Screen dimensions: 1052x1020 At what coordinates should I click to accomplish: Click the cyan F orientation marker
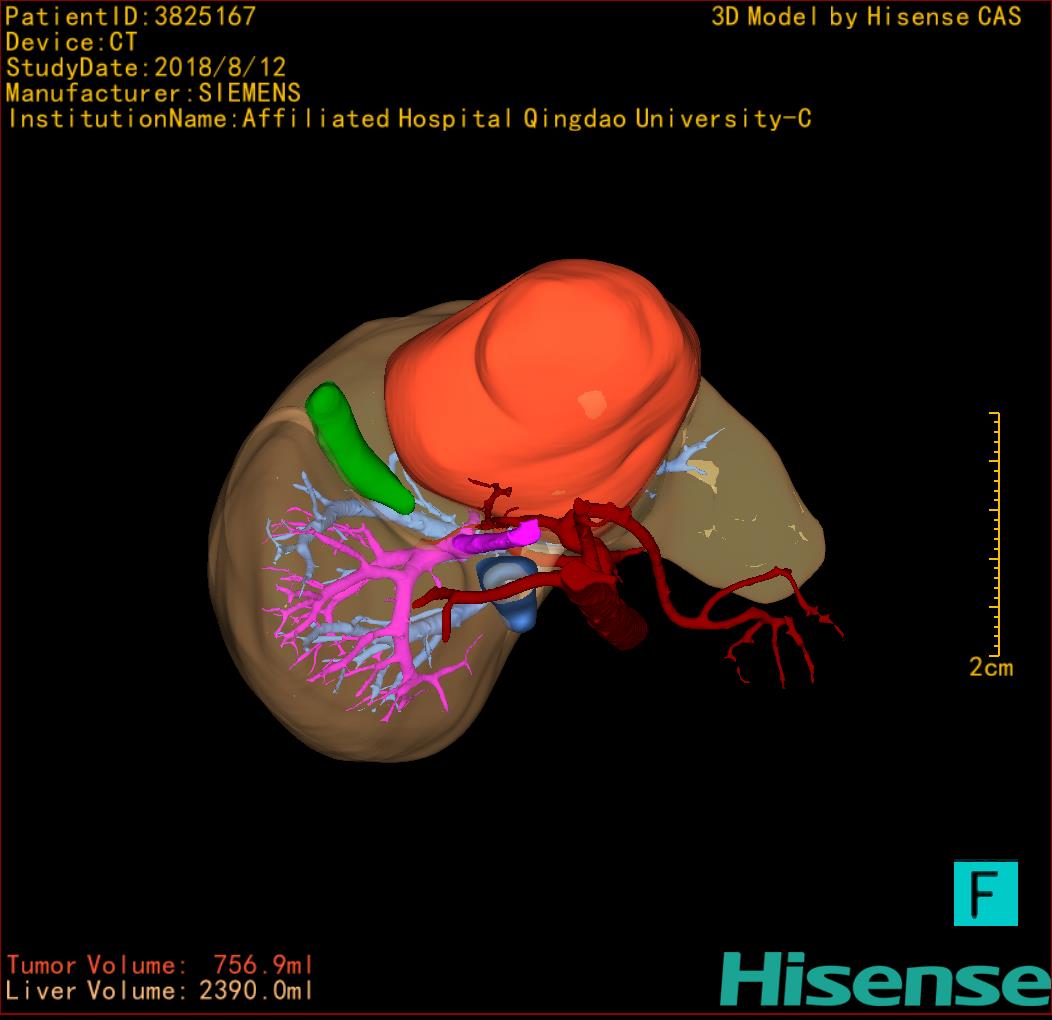pos(985,893)
